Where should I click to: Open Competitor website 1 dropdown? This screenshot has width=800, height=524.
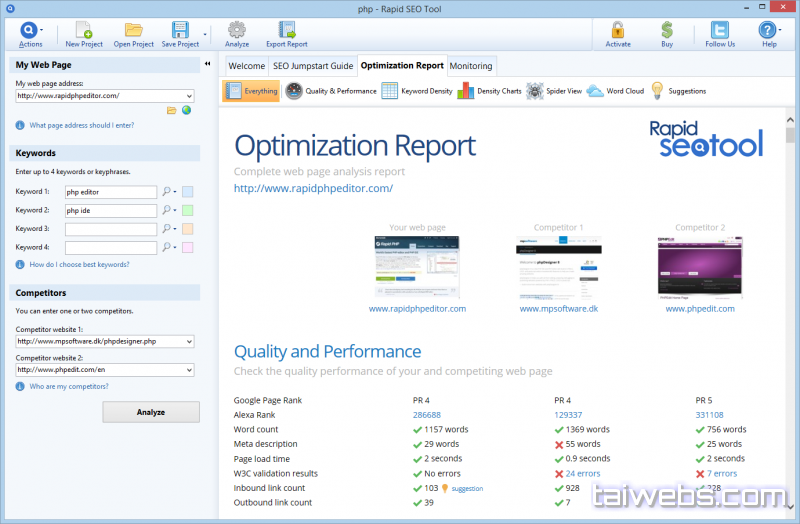[x=190, y=341]
